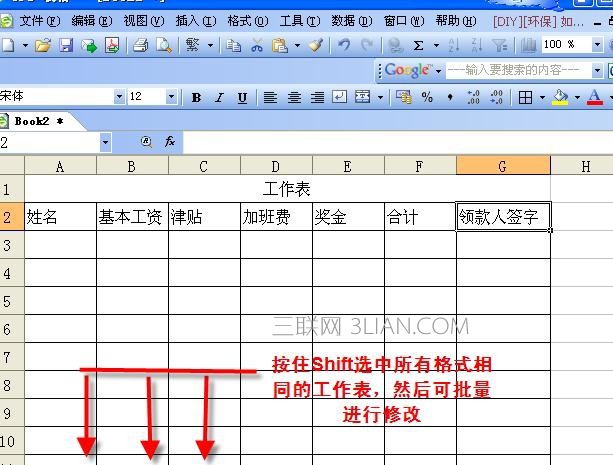Open the zoom percentage dropdown

click(597, 45)
